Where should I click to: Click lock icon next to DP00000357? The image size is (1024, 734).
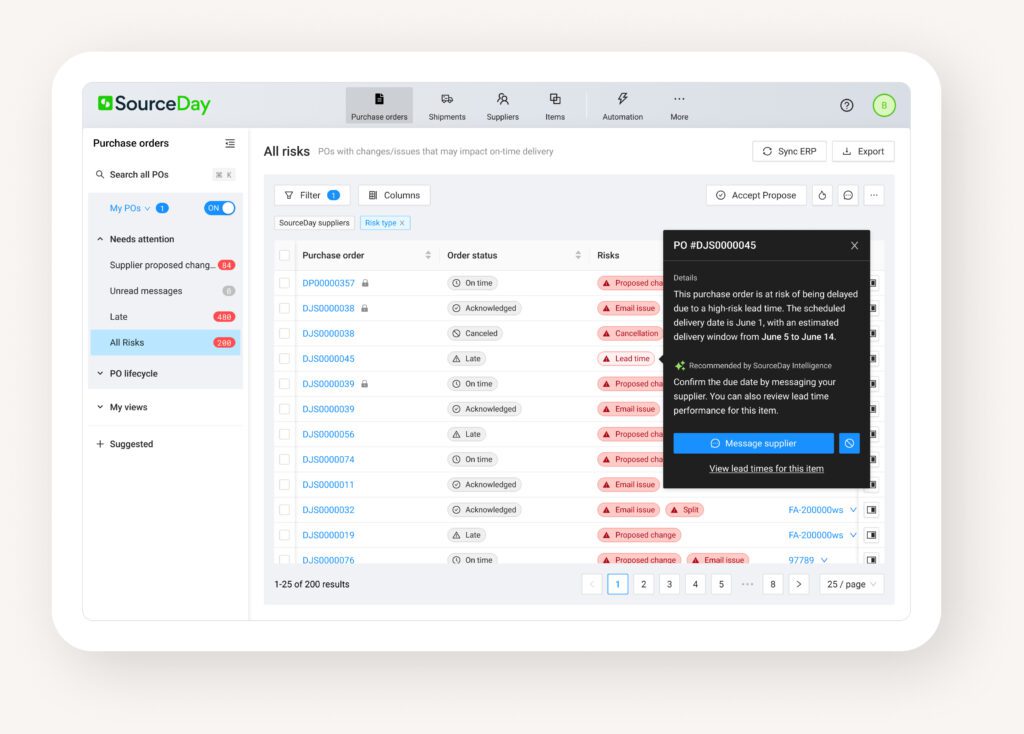coord(365,283)
